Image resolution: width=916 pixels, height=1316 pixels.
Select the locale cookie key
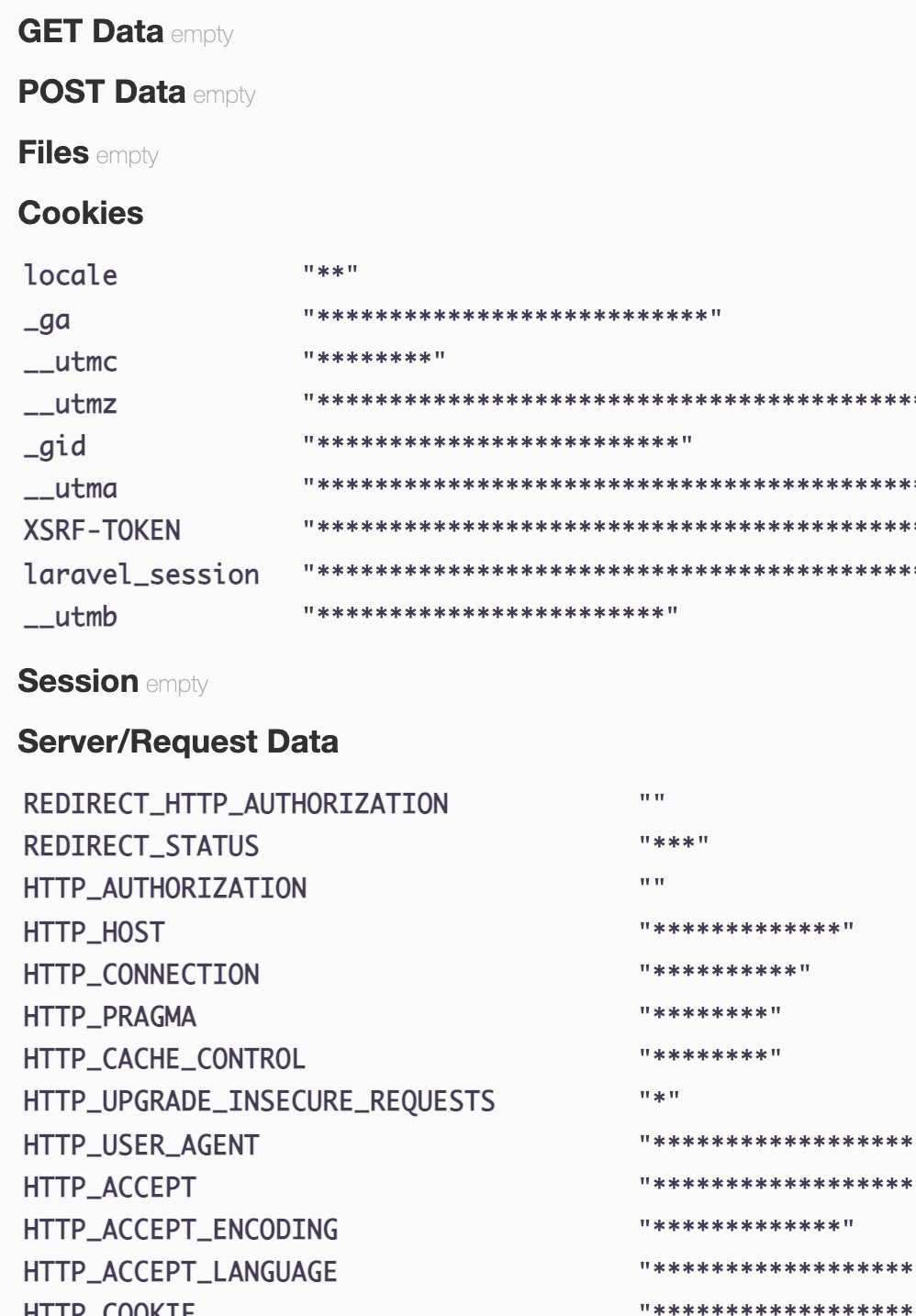pos(71,275)
